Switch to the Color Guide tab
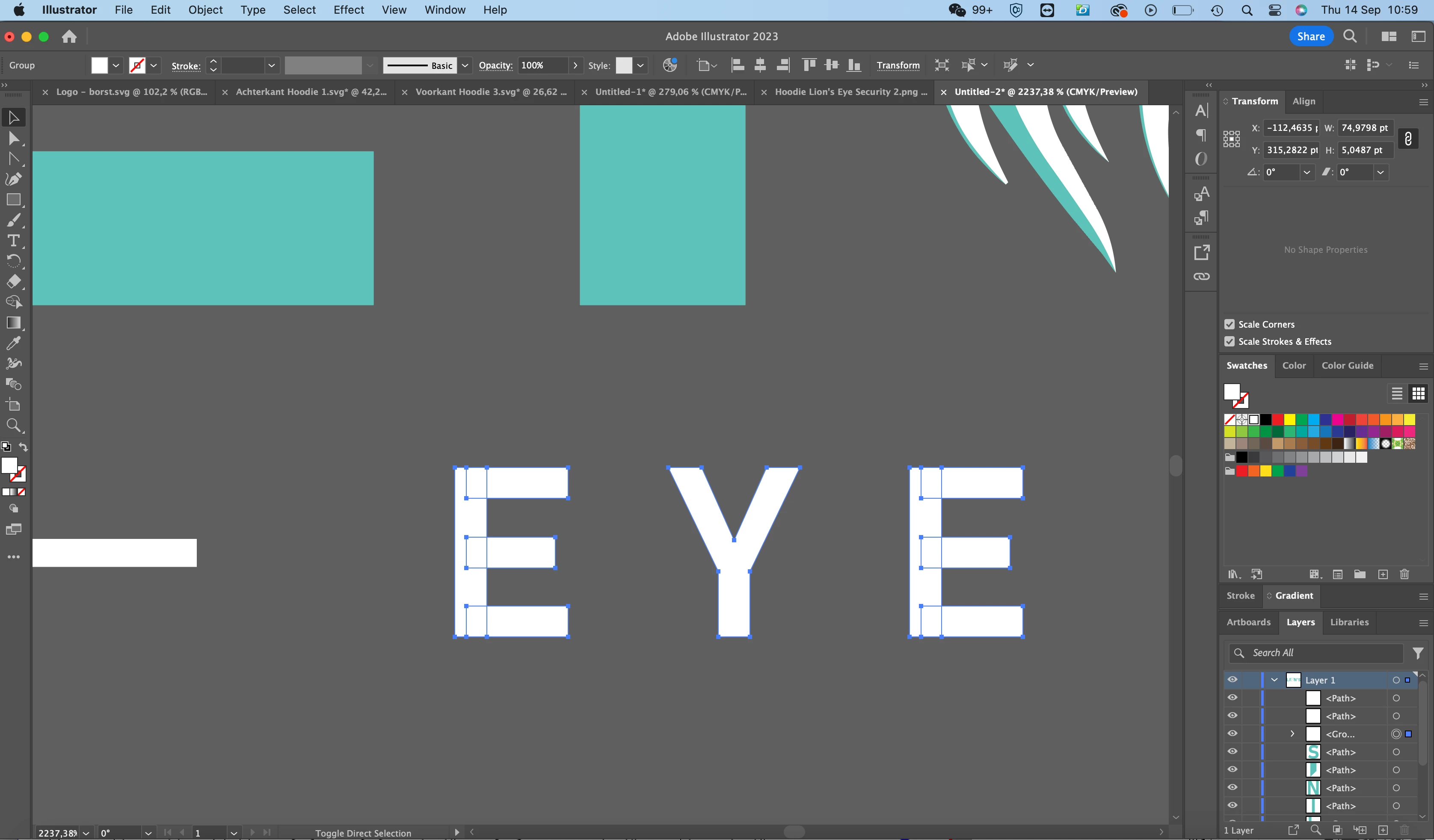 click(1347, 366)
